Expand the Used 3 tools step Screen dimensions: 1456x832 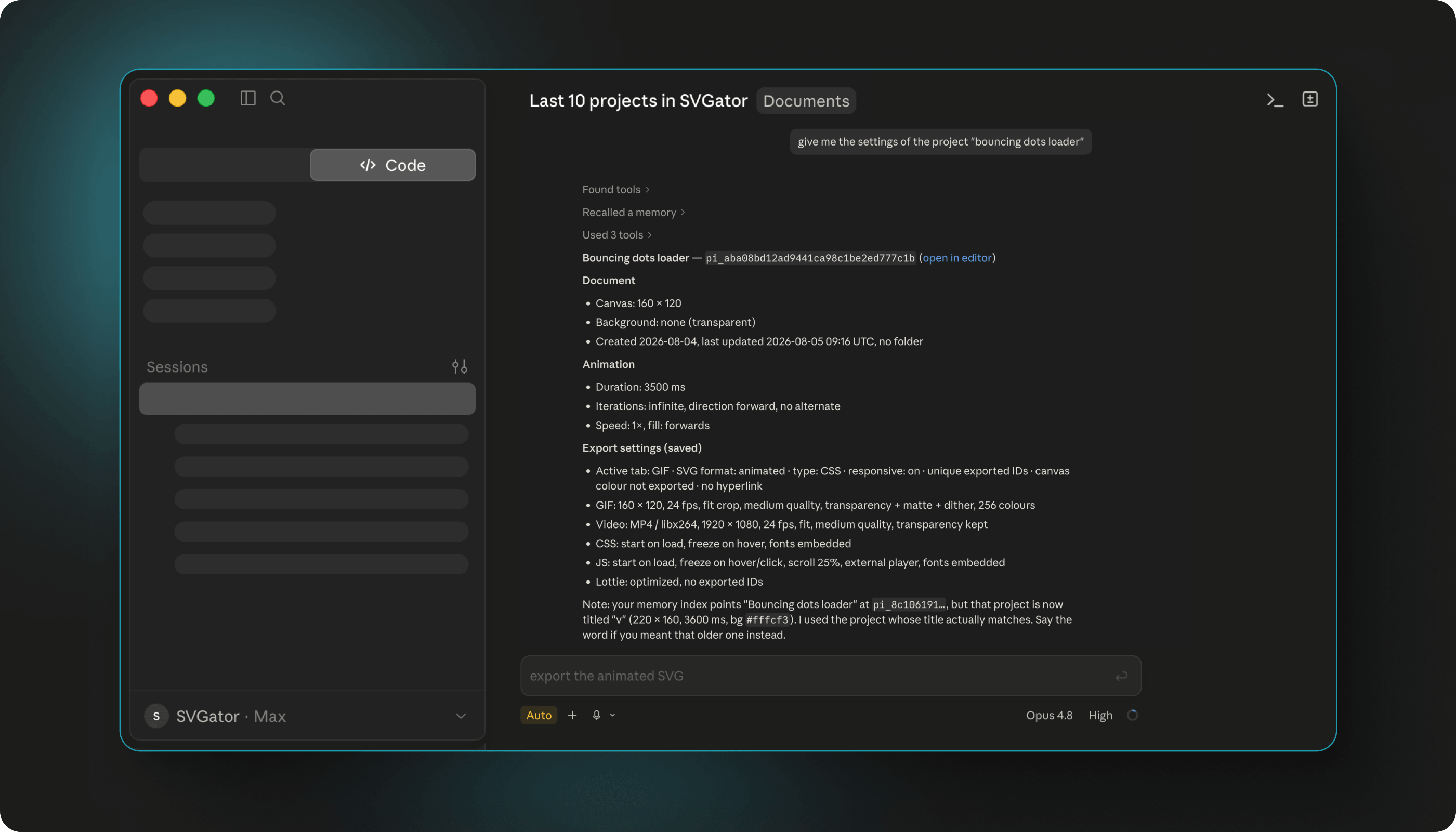(x=616, y=235)
